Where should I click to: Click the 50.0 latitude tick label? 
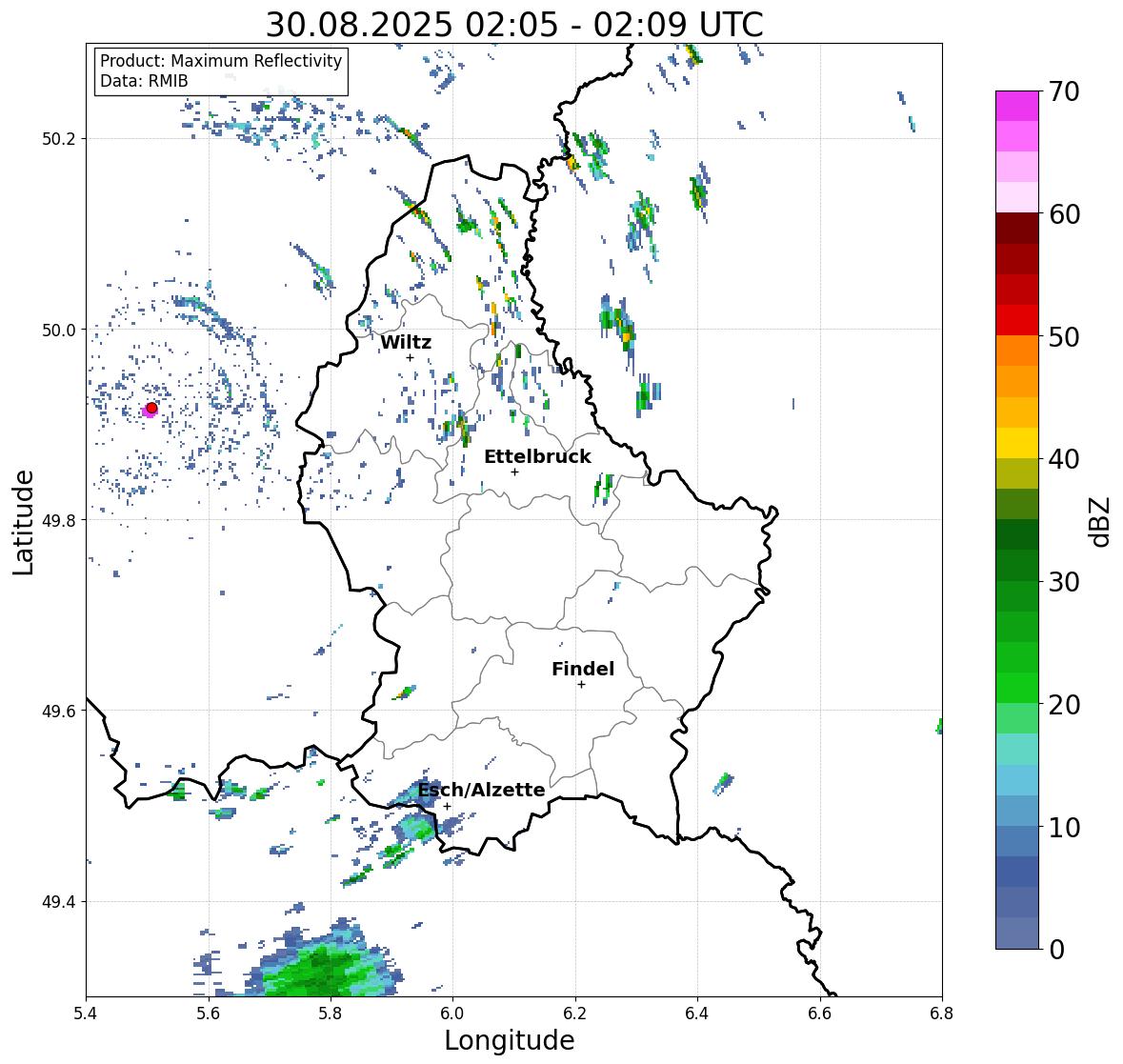pos(59,331)
